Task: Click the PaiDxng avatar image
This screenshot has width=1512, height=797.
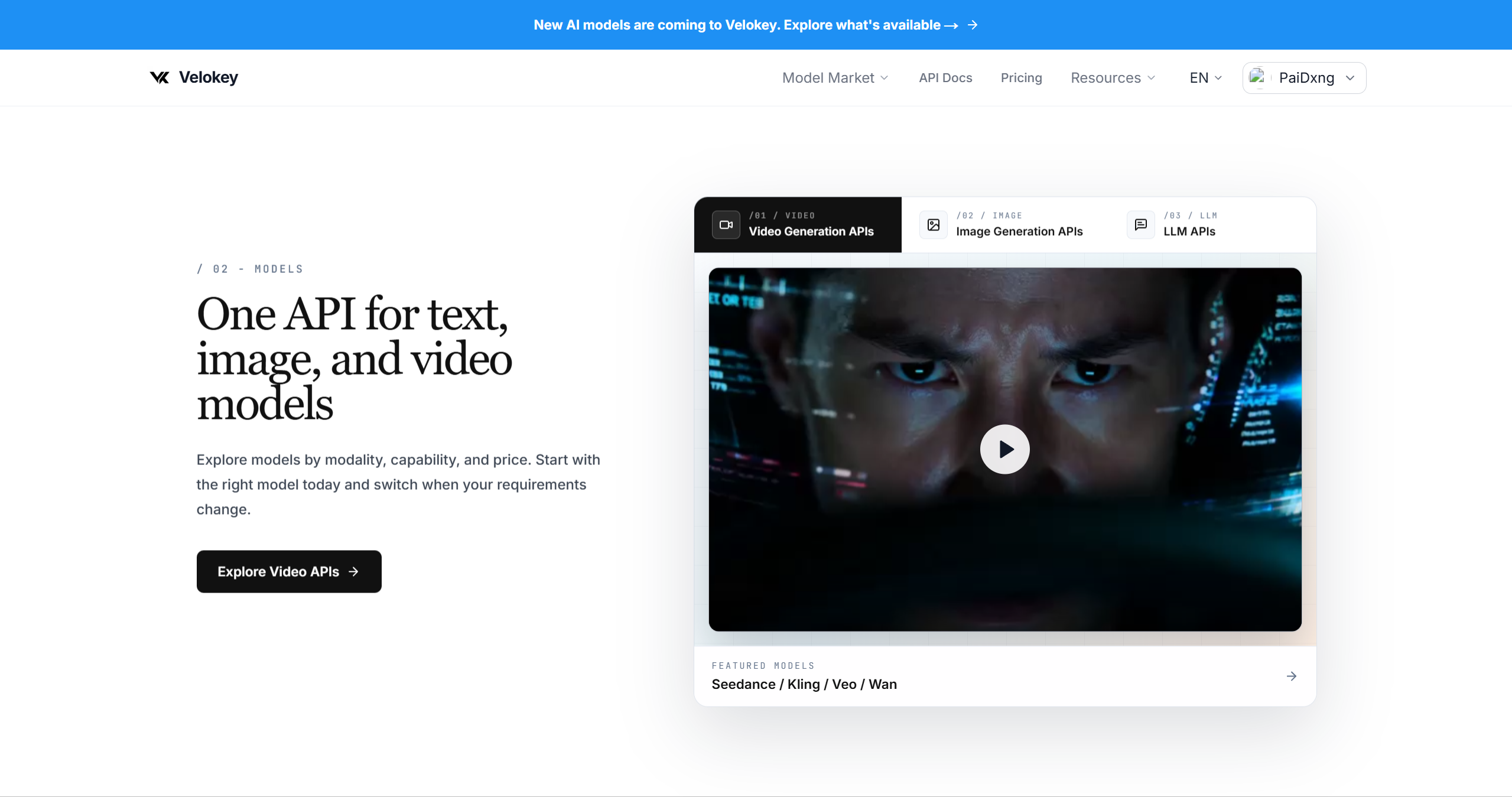Action: tap(1259, 77)
